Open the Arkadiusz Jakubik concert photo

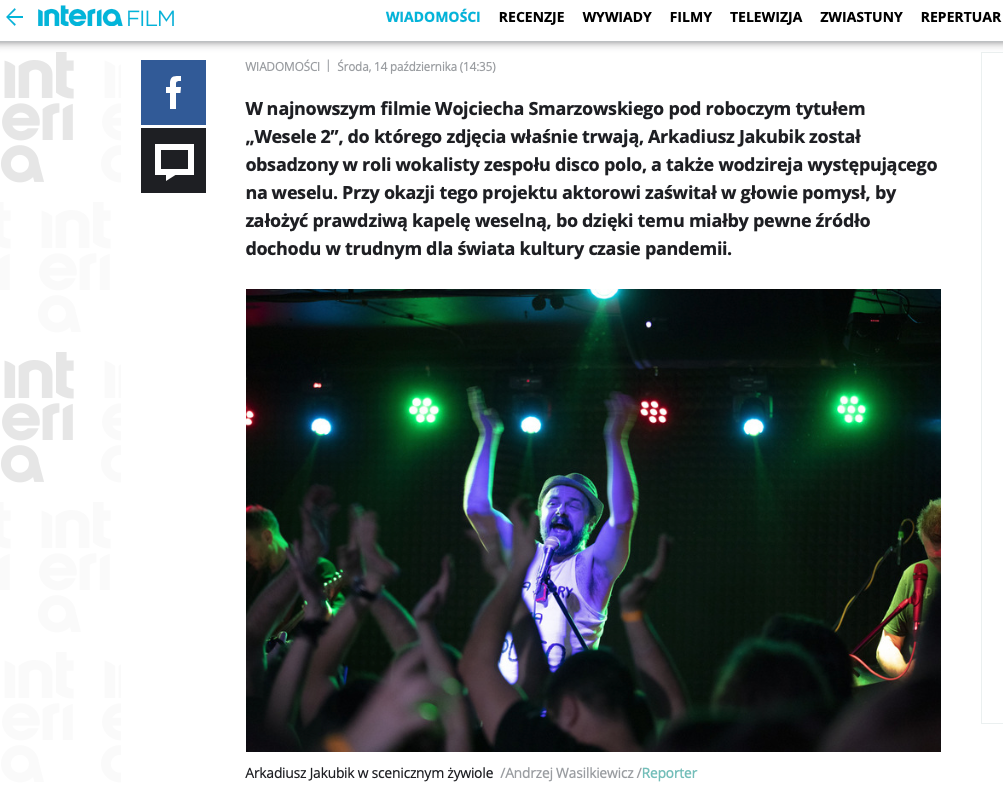[593, 520]
